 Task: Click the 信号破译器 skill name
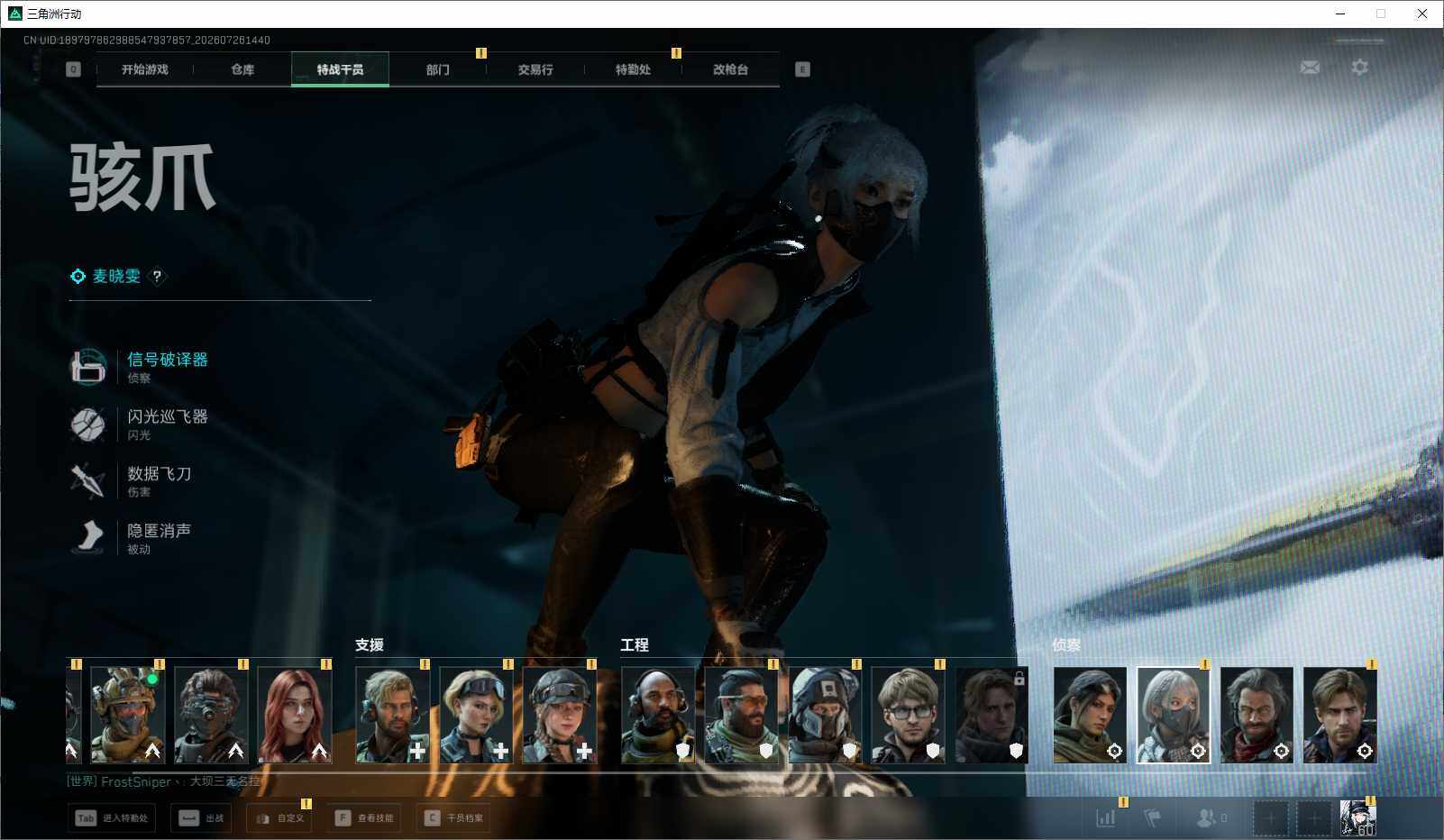pyautogui.click(x=168, y=360)
